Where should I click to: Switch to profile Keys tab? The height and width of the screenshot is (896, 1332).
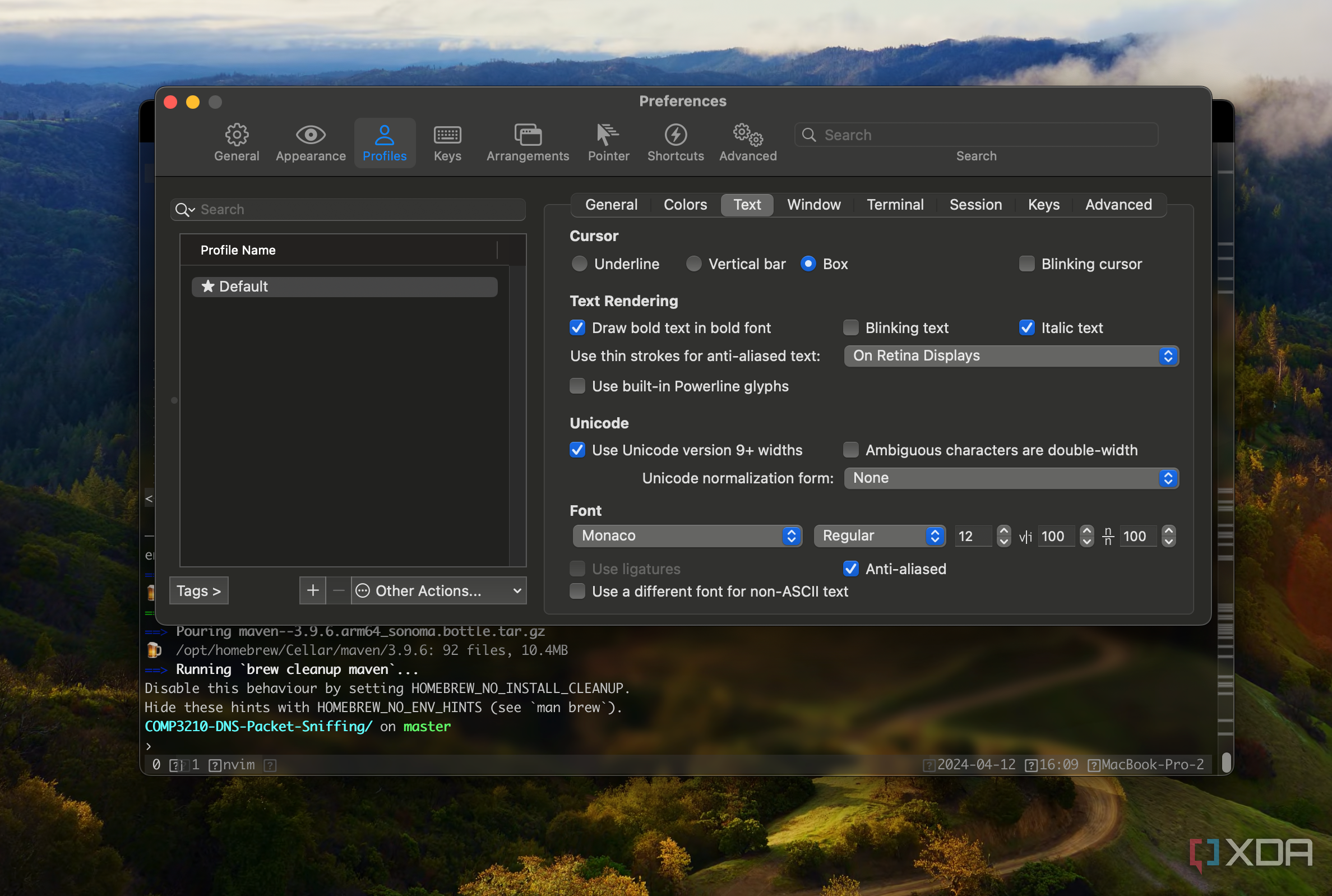[1043, 205]
